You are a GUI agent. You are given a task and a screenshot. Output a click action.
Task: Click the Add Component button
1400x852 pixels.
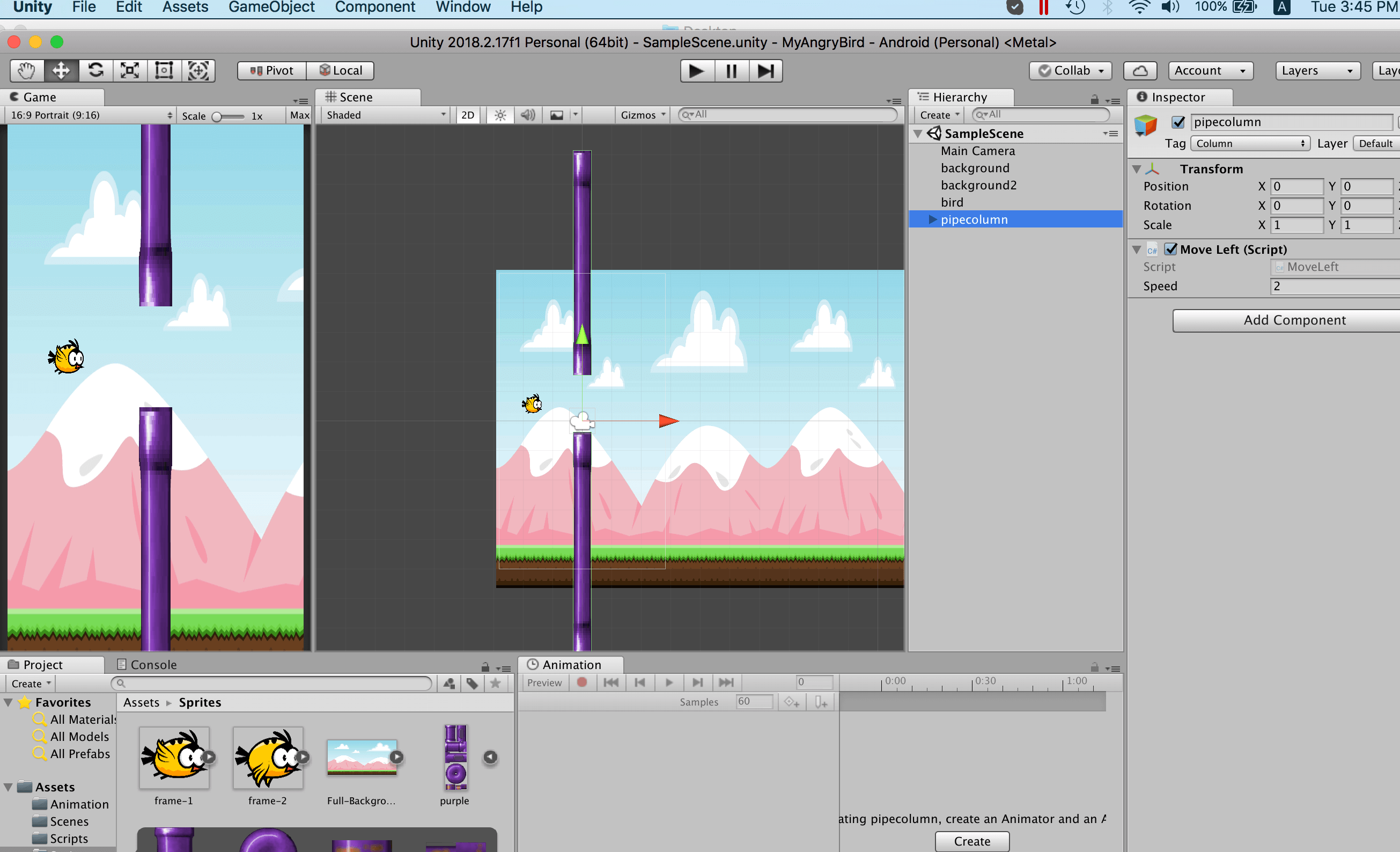tap(1294, 320)
